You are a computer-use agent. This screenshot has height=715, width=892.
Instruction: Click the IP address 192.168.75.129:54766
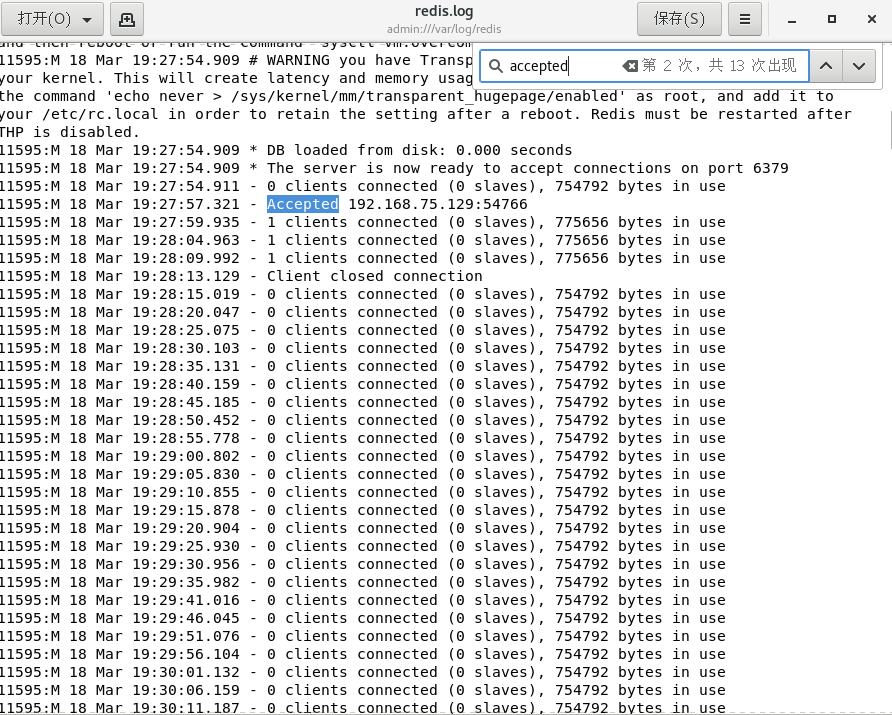pos(437,204)
